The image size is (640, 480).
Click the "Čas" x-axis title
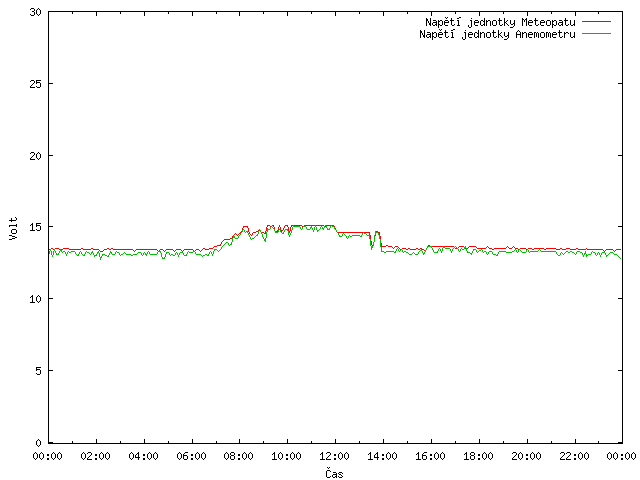pyautogui.click(x=334, y=473)
